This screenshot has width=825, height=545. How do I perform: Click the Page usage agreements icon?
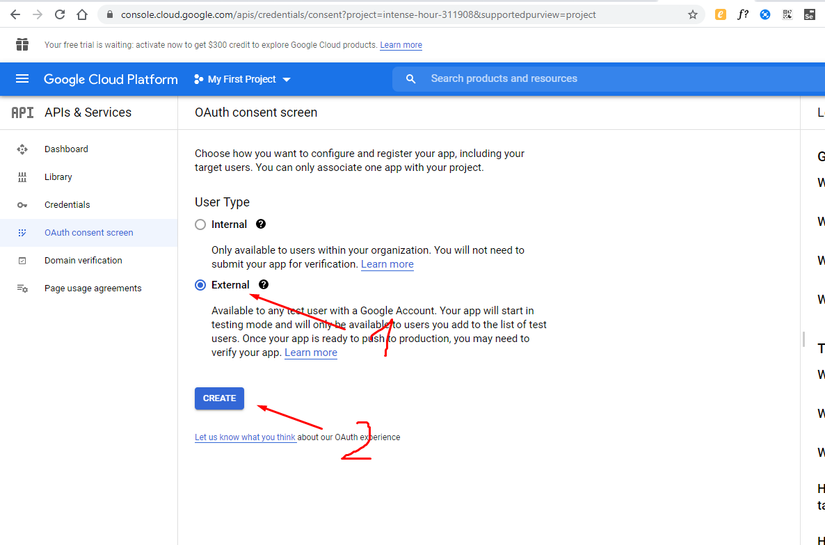22,288
